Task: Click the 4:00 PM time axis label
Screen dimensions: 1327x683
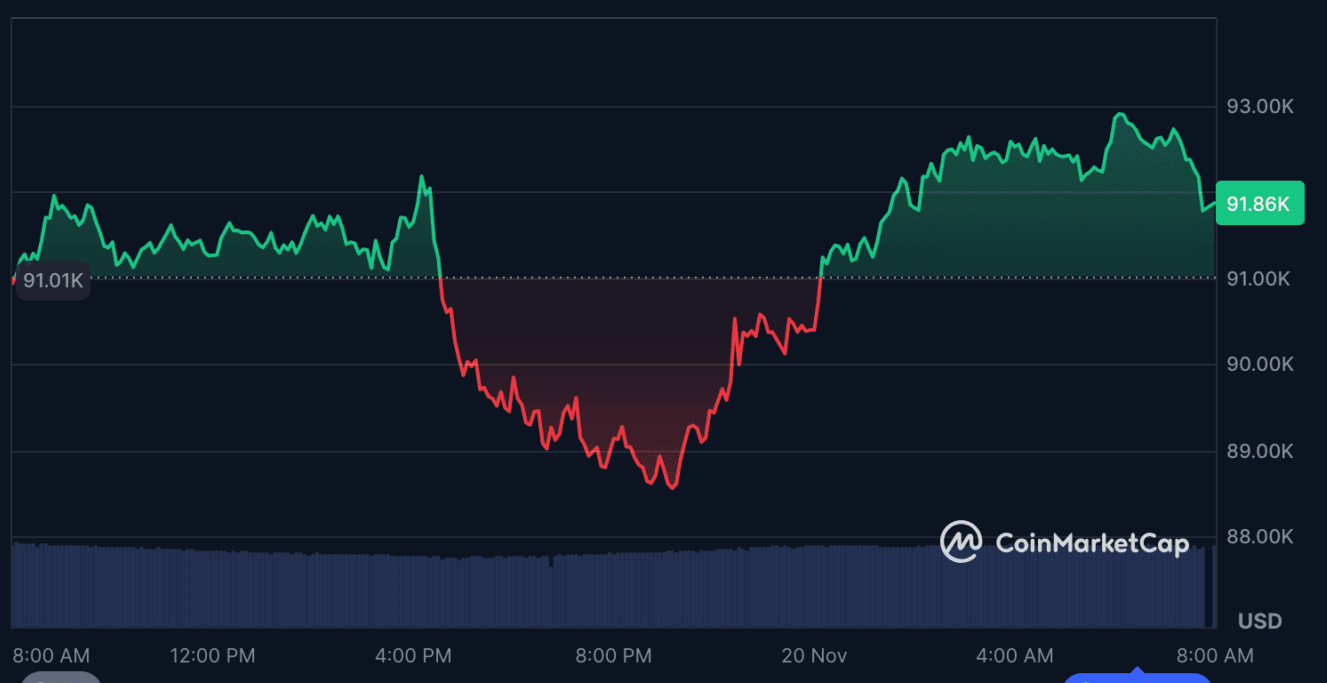Action: (x=413, y=656)
